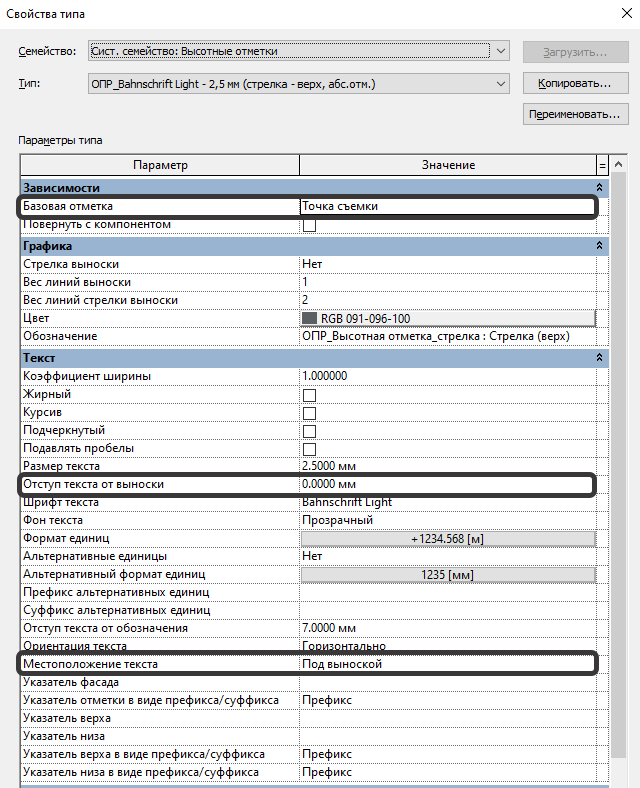Viewport: 640px width, 788px height.
Task: Open Формат единиц +1234.568 [м] button
Action: (448, 539)
